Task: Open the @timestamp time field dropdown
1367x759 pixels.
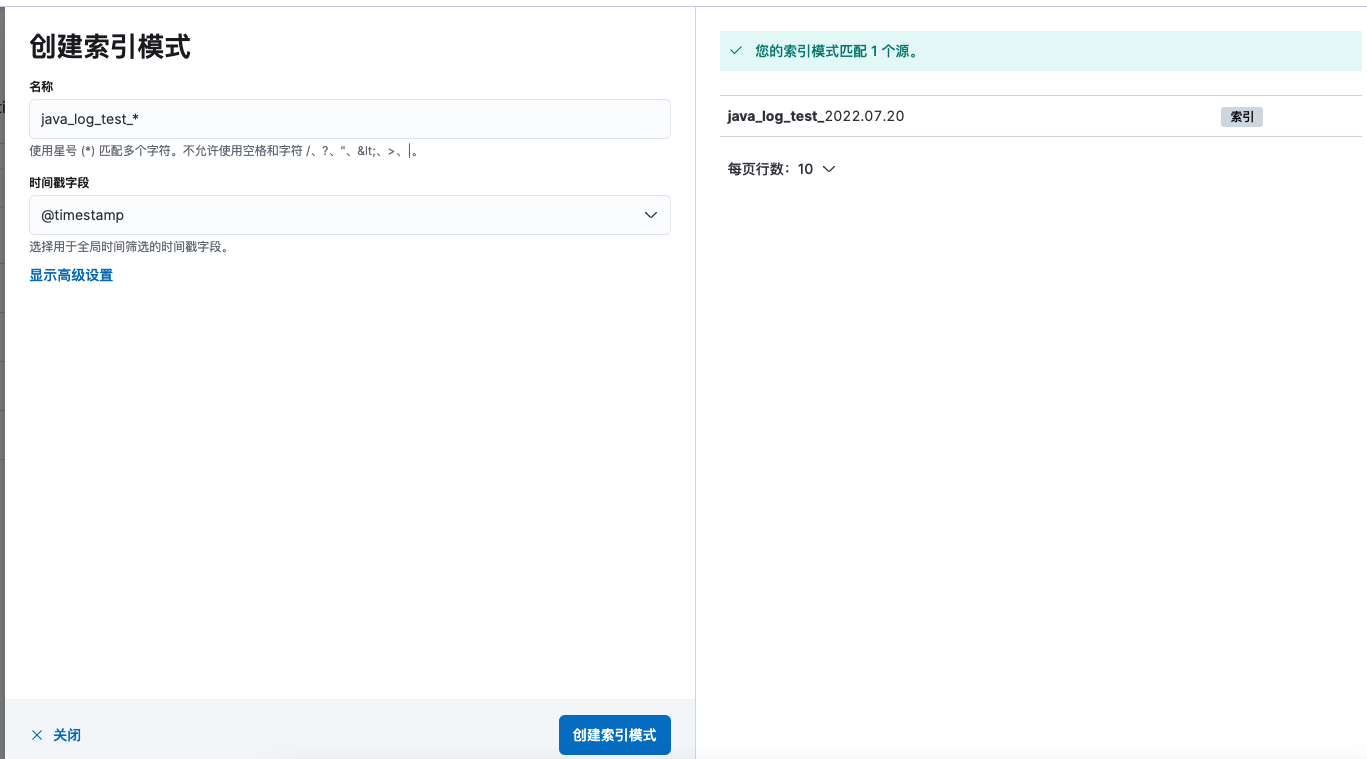Action: pyautogui.click(x=350, y=215)
